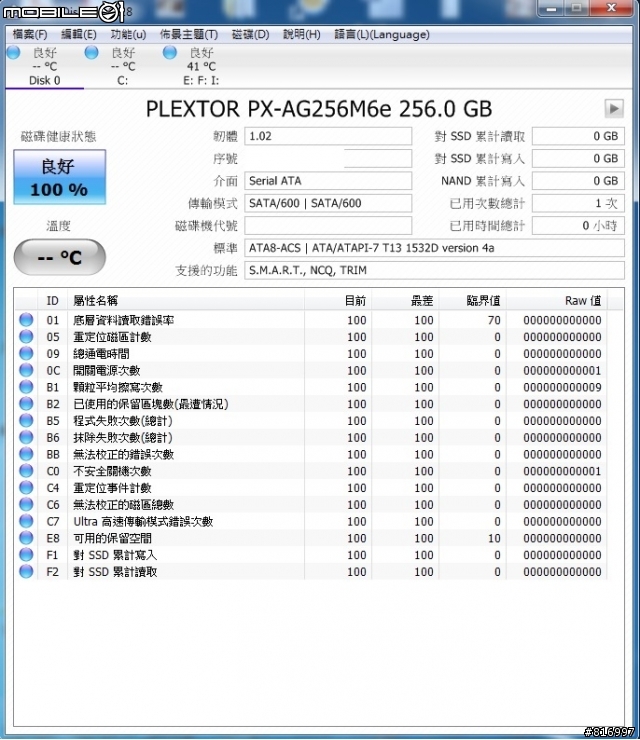Click the empty drive letter 磁碟機代號 field
Screen dimensions: 640x740
[x=328, y=226]
